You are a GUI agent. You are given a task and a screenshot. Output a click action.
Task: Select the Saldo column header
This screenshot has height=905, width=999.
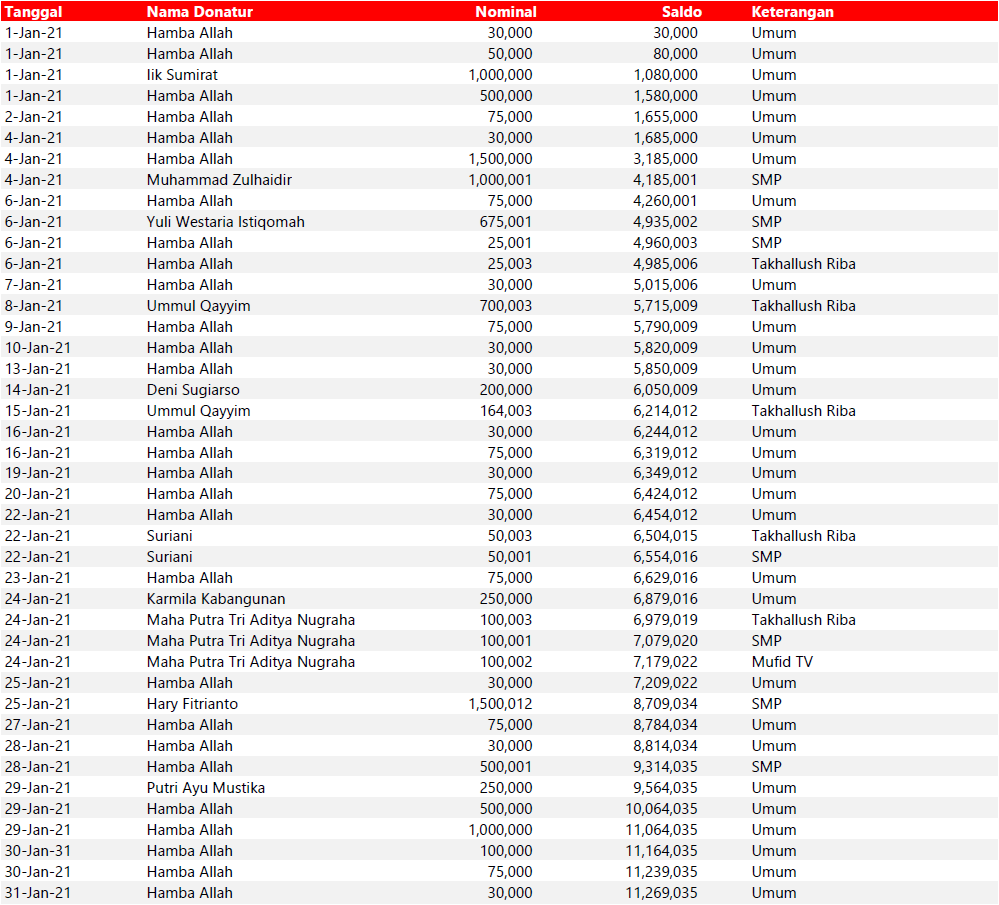coord(681,12)
